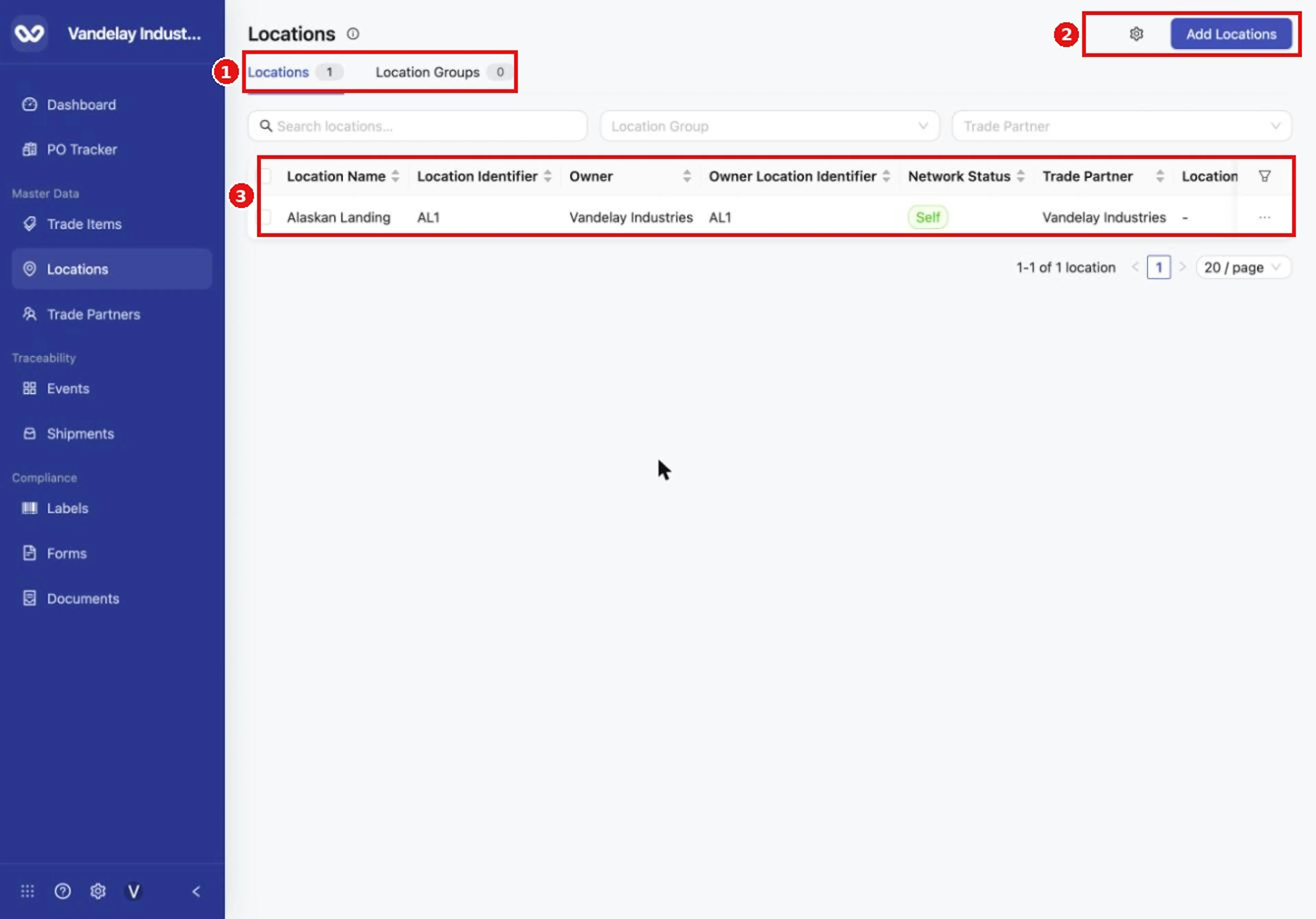Open the help question-mark icon

tap(62, 891)
